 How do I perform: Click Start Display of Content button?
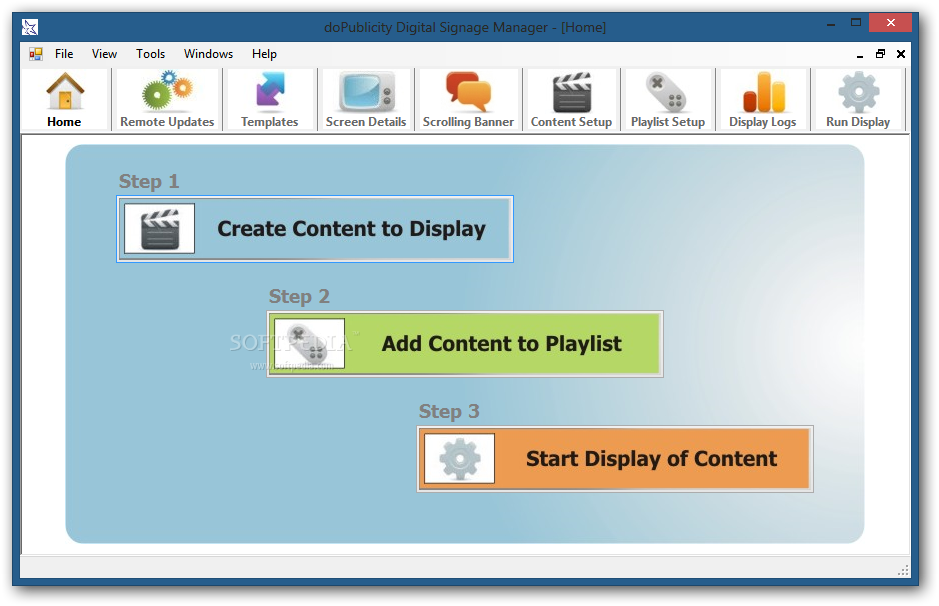[615, 459]
